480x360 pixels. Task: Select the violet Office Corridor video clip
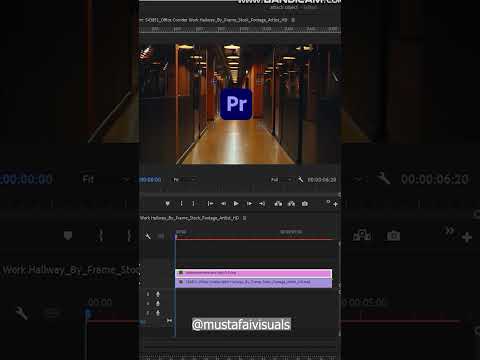coord(254,282)
